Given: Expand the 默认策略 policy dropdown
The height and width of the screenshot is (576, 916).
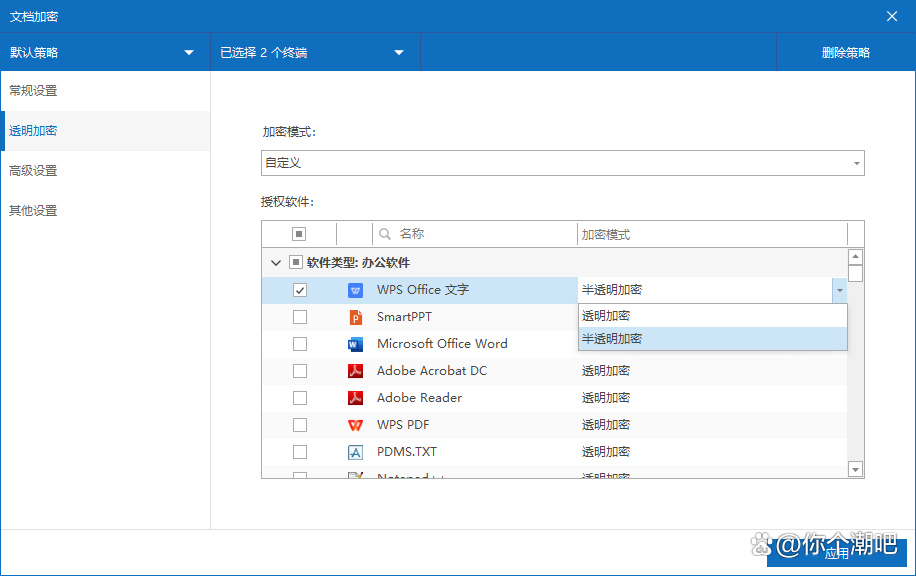Looking at the screenshot, I should coord(189,53).
